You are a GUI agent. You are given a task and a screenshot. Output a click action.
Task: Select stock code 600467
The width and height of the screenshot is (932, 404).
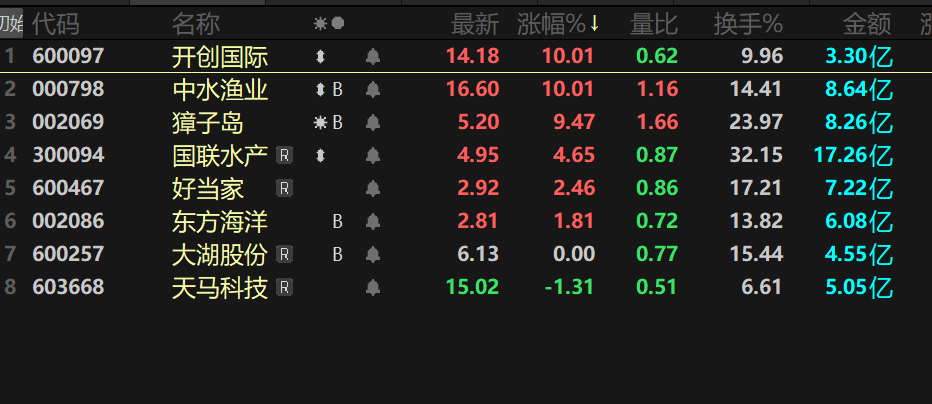pyautogui.click(x=68, y=188)
